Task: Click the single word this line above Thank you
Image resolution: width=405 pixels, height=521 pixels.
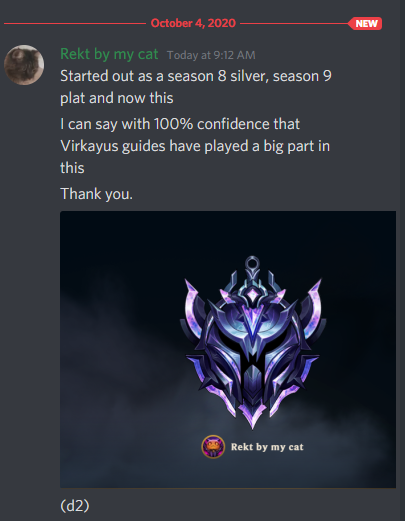Action: coord(72,168)
